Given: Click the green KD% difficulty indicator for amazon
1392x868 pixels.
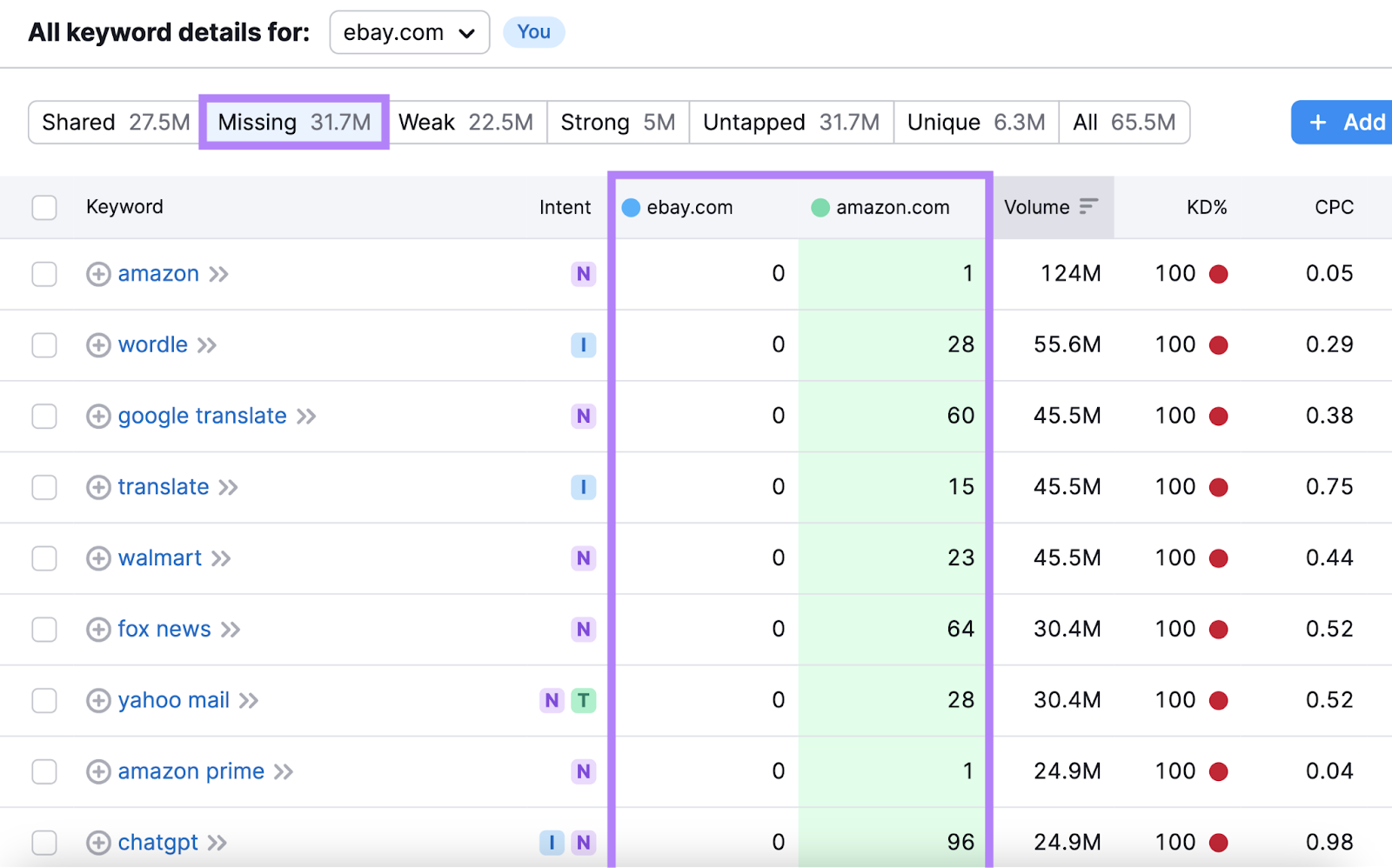Looking at the screenshot, I should click(1220, 273).
